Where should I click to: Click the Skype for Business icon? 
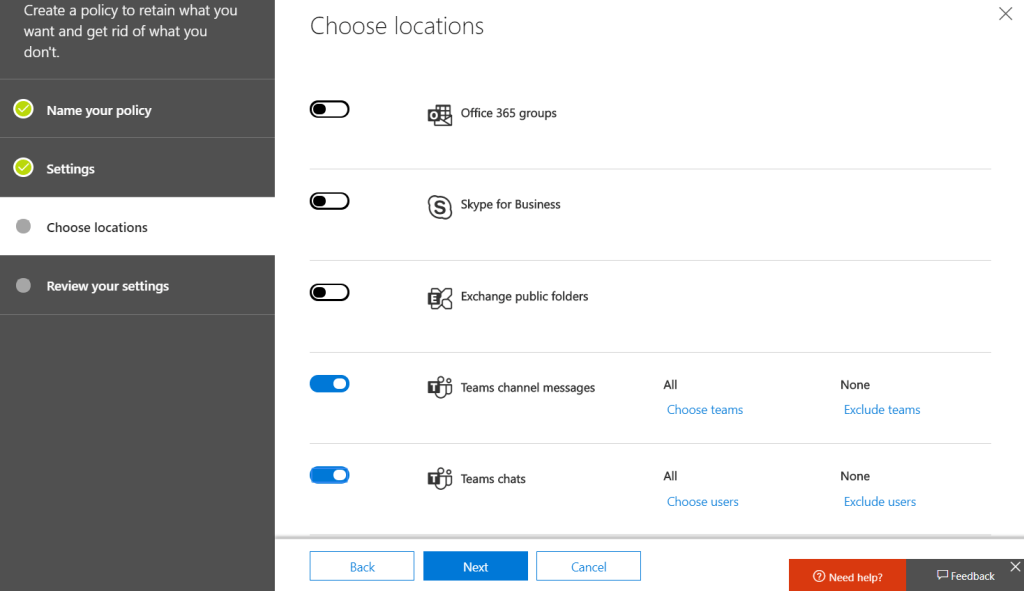(x=439, y=207)
